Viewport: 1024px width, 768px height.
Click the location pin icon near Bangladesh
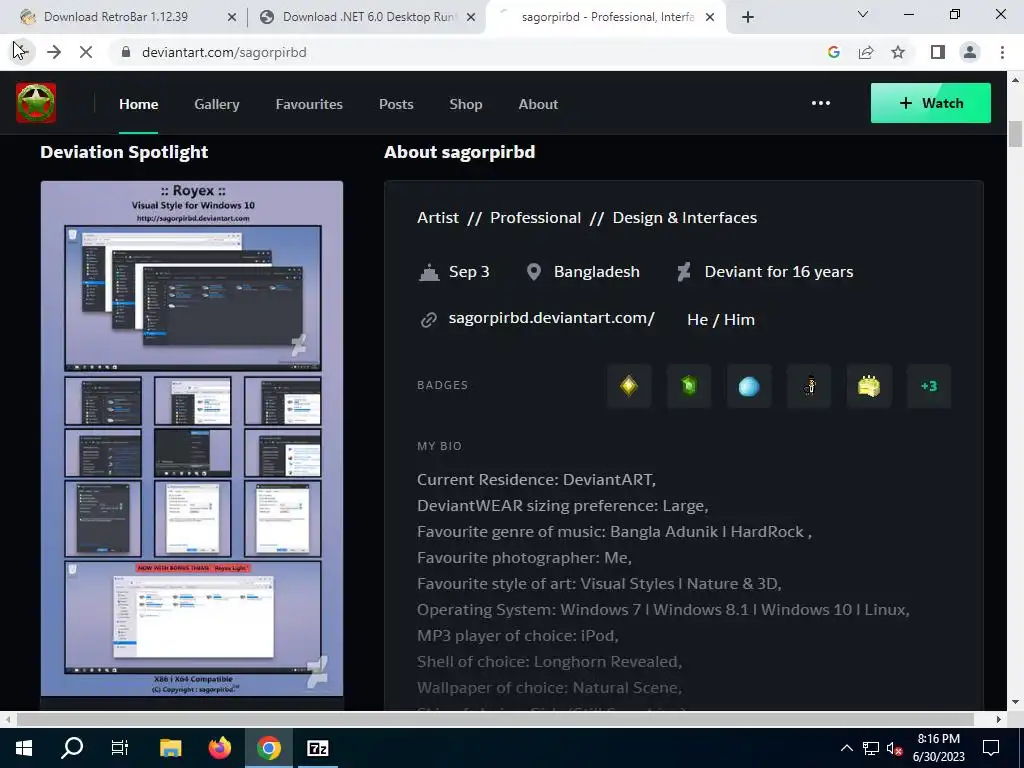(x=534, y=272)
